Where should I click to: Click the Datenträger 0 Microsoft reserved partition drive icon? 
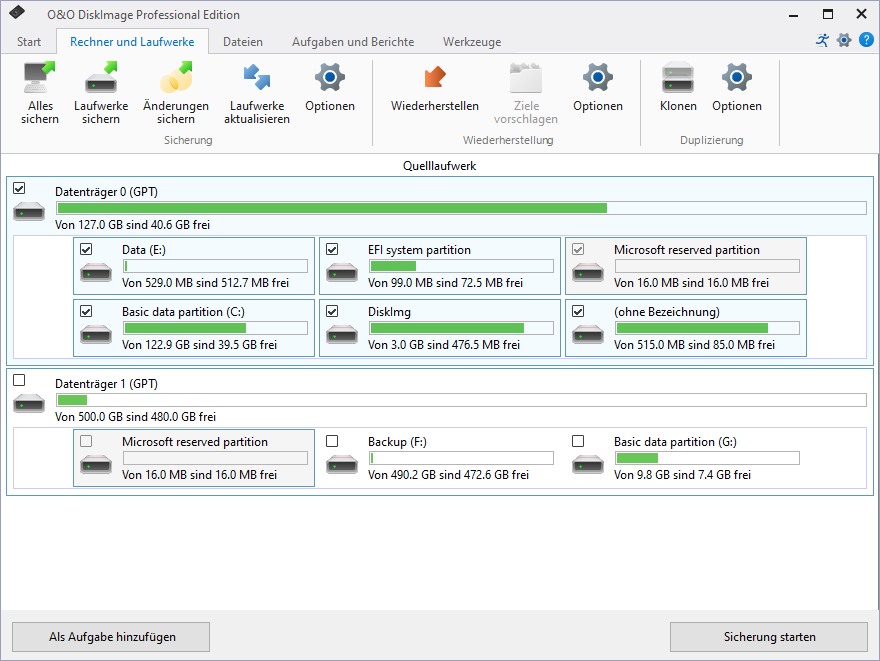[588, 273]
